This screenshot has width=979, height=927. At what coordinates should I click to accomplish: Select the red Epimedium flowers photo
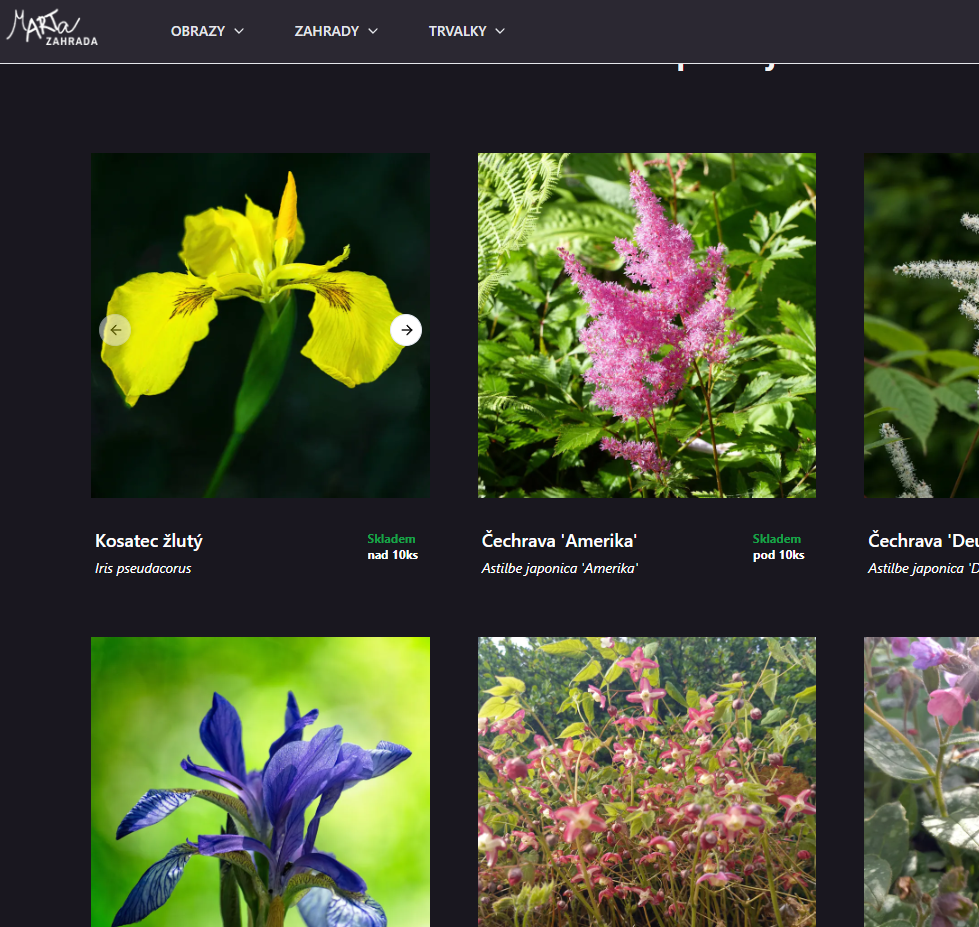(x=647, y=782)
